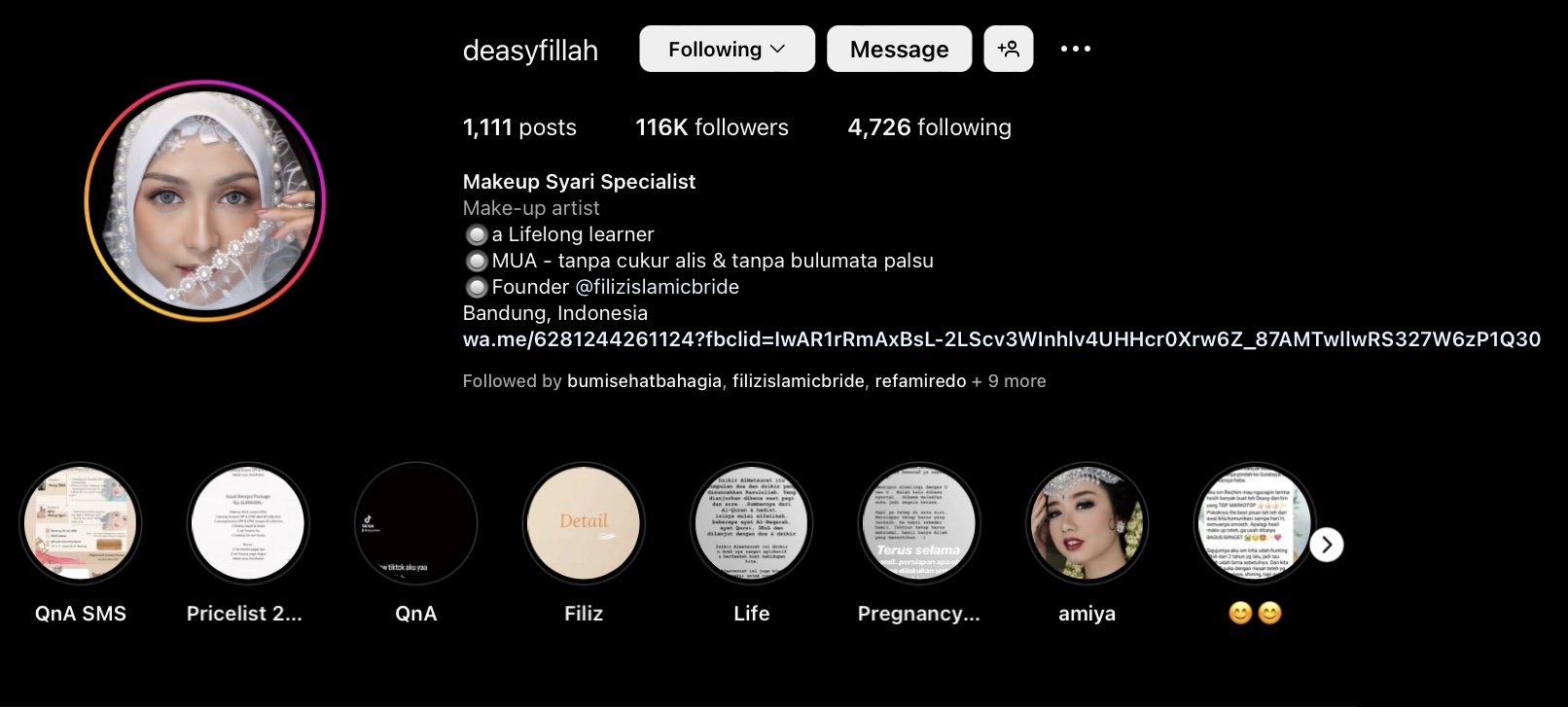Image resolution: width=1568 pixels, height=707 pixels.
Task: Show the '+ 9 more' mutual followers
Action: click(1009, 381)
